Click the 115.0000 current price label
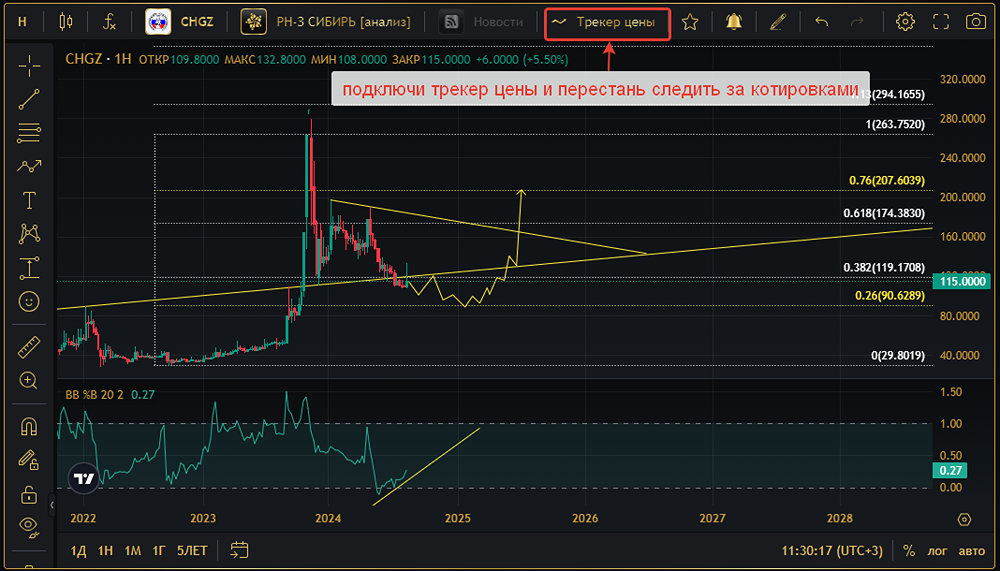This screenshot has height=571, width=1000. coord(961,281)
